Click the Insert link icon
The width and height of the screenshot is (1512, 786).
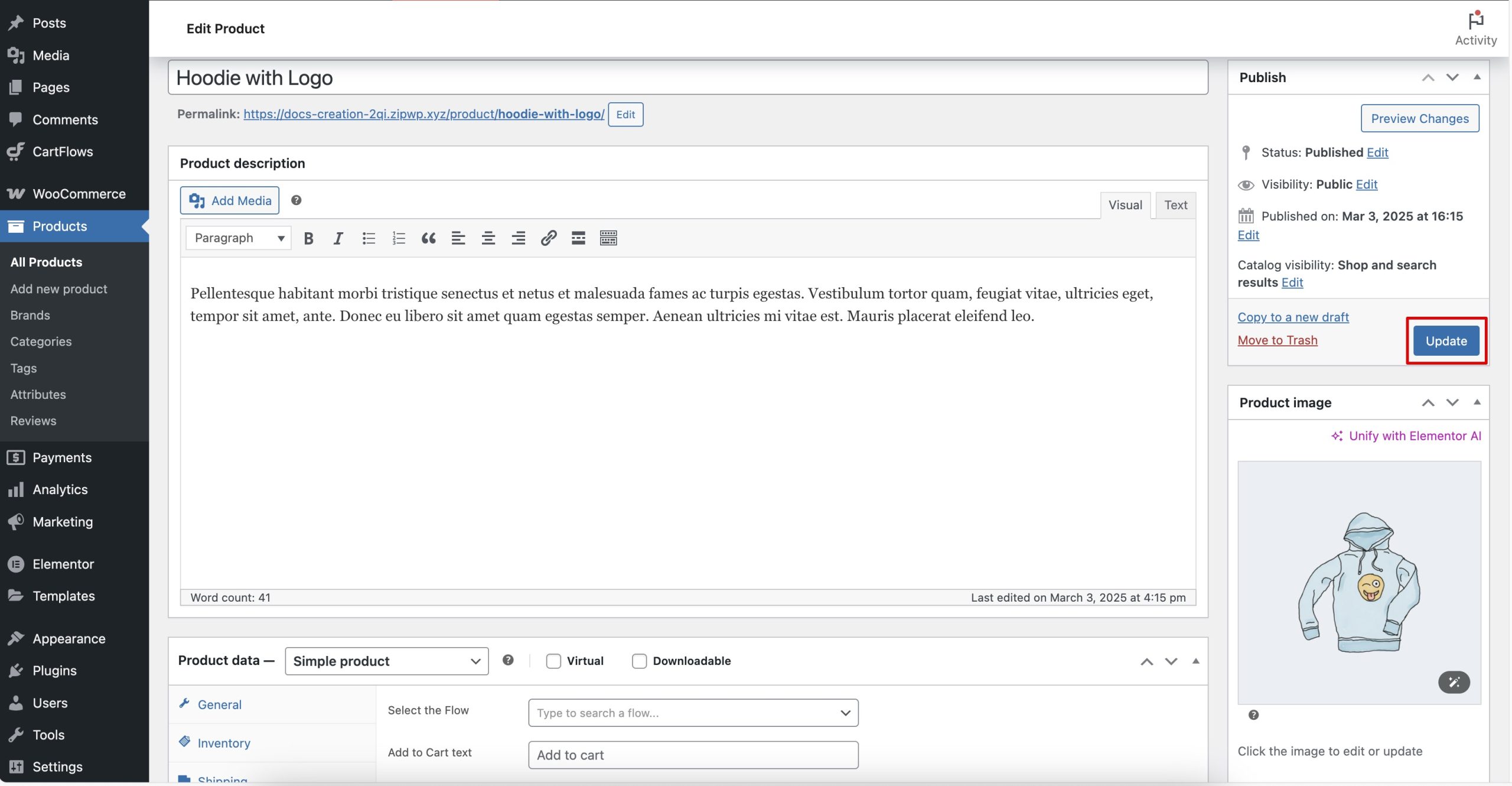point(548,238)
